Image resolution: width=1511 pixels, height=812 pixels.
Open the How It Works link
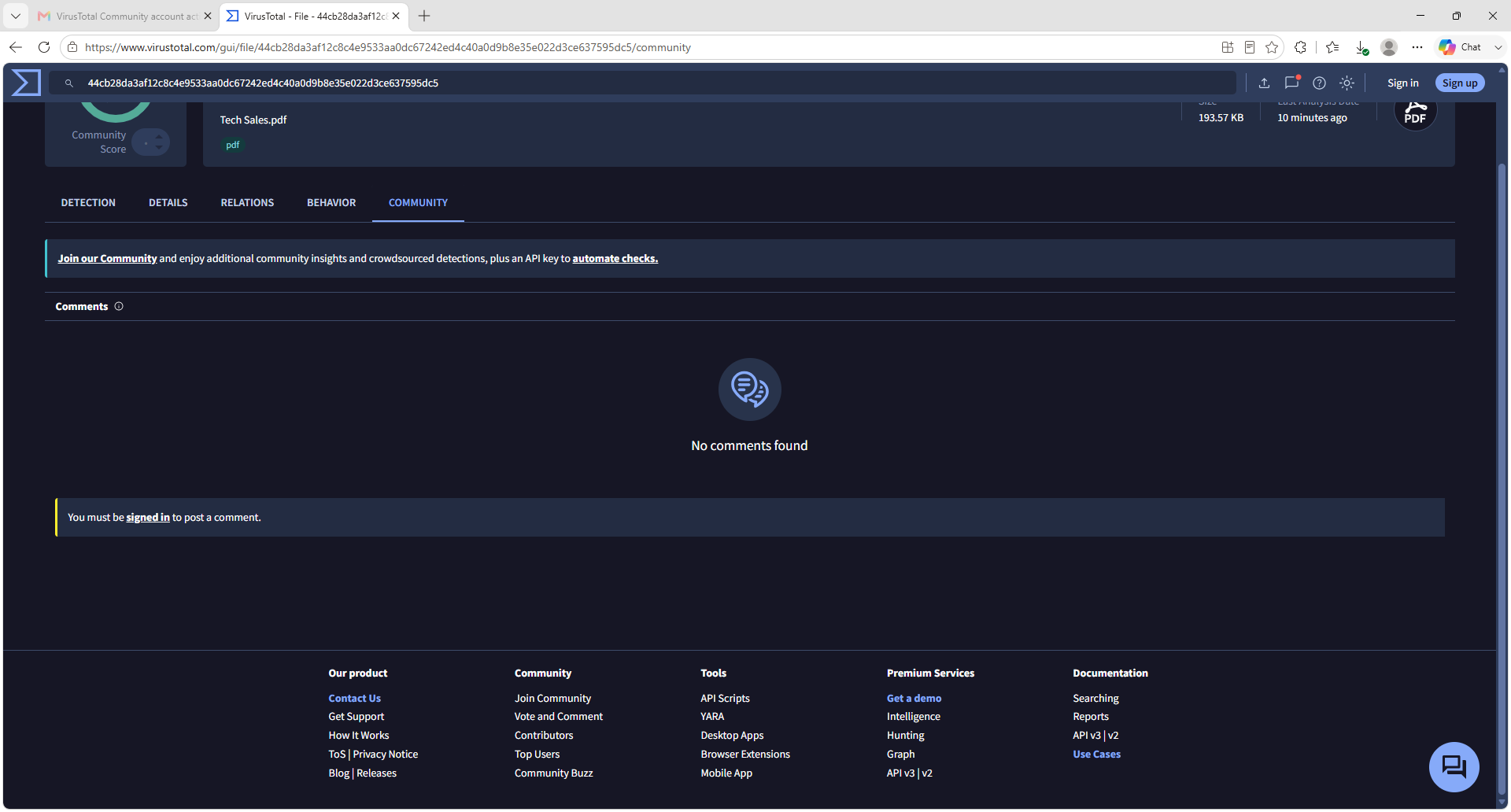coord(358,736)
